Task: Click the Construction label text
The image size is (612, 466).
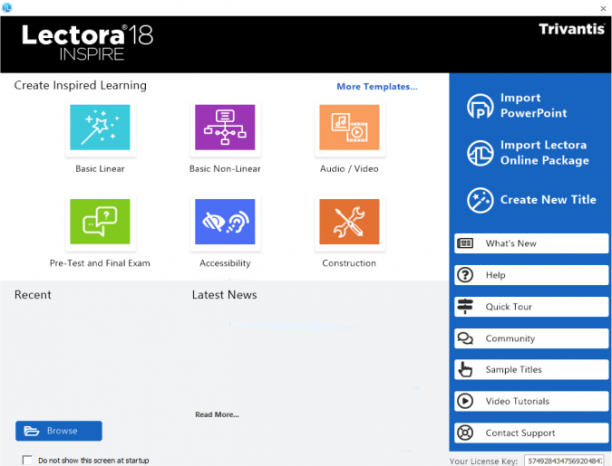Action: pos(349,263)
